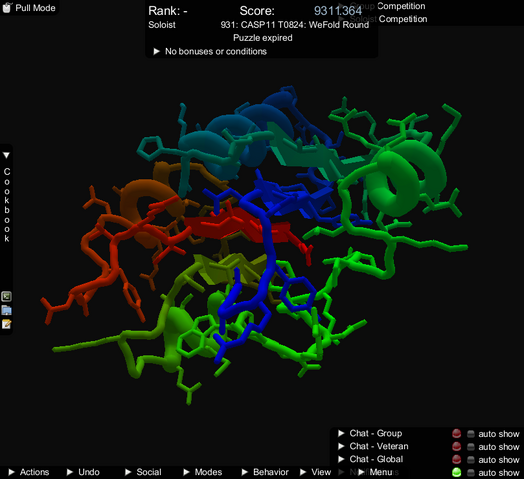Click the green notification status ball
524x479 pixels.
(456, 472)
